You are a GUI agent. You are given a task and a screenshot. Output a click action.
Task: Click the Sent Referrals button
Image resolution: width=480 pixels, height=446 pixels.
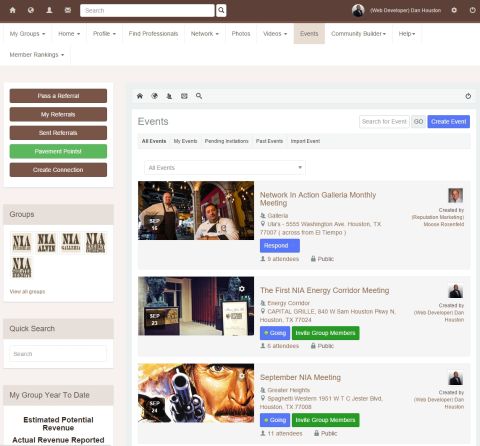click(58, 133)
